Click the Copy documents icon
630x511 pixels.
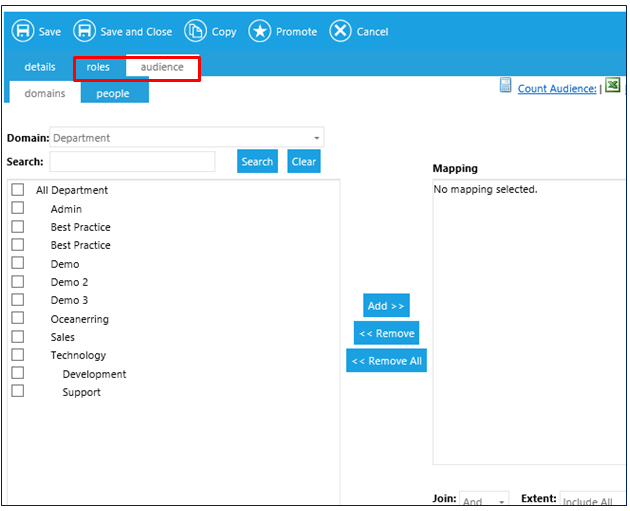pos(196,31)
